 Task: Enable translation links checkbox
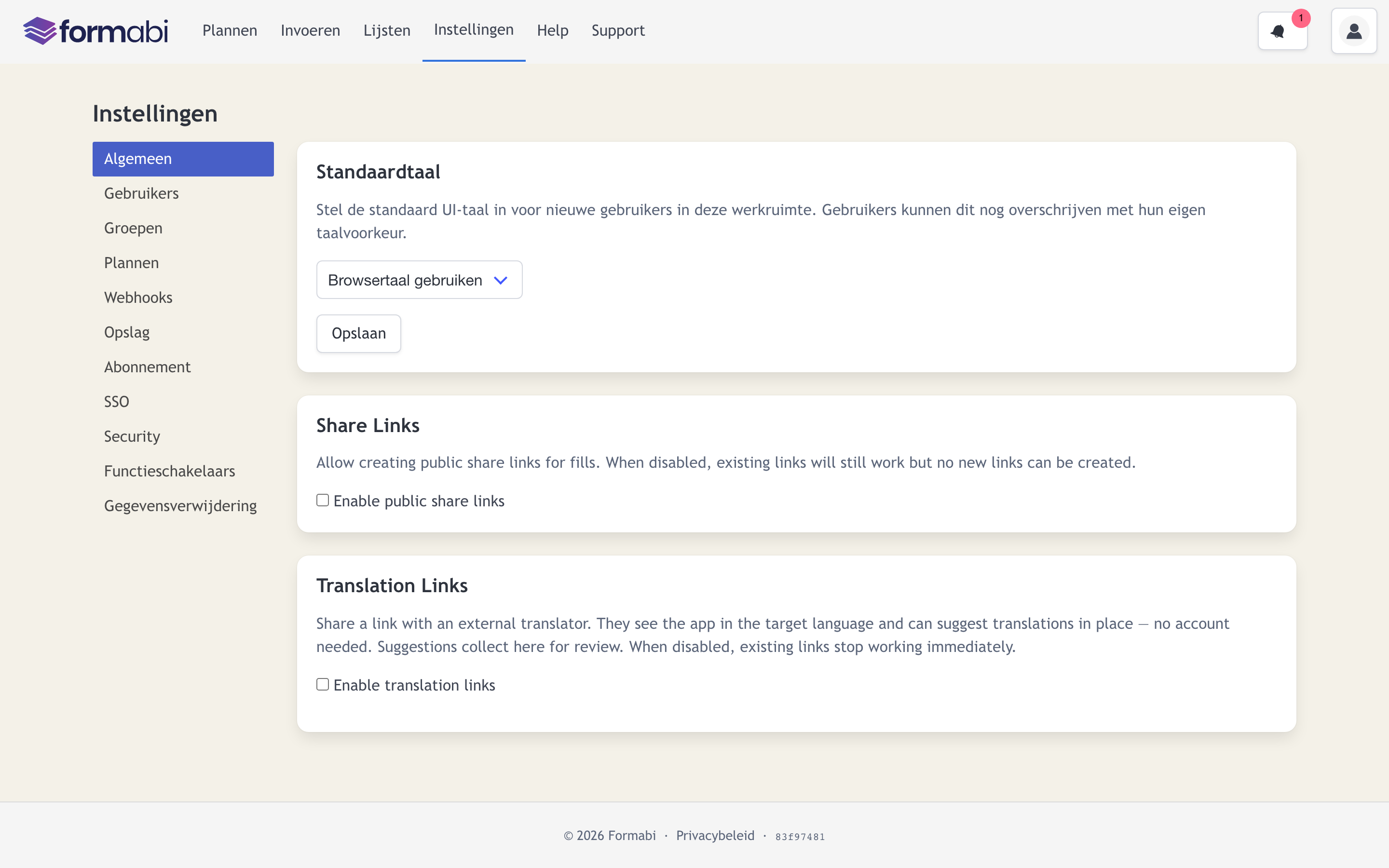coord(323,684)
